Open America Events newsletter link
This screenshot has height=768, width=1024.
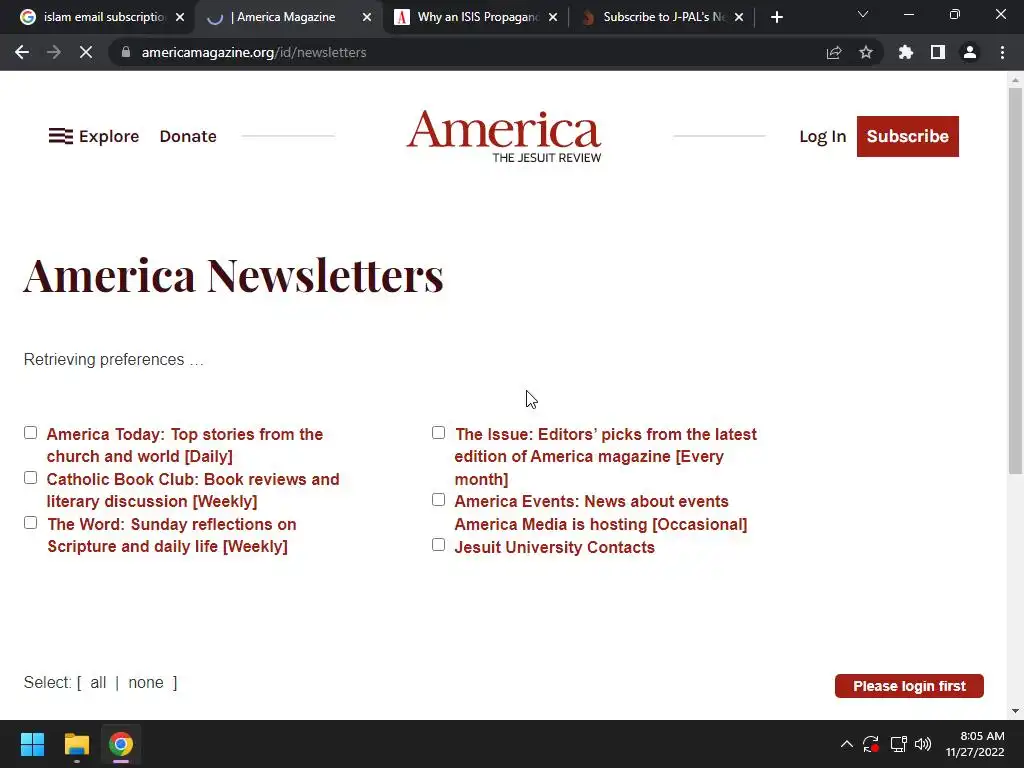click(x=601, y=513)
